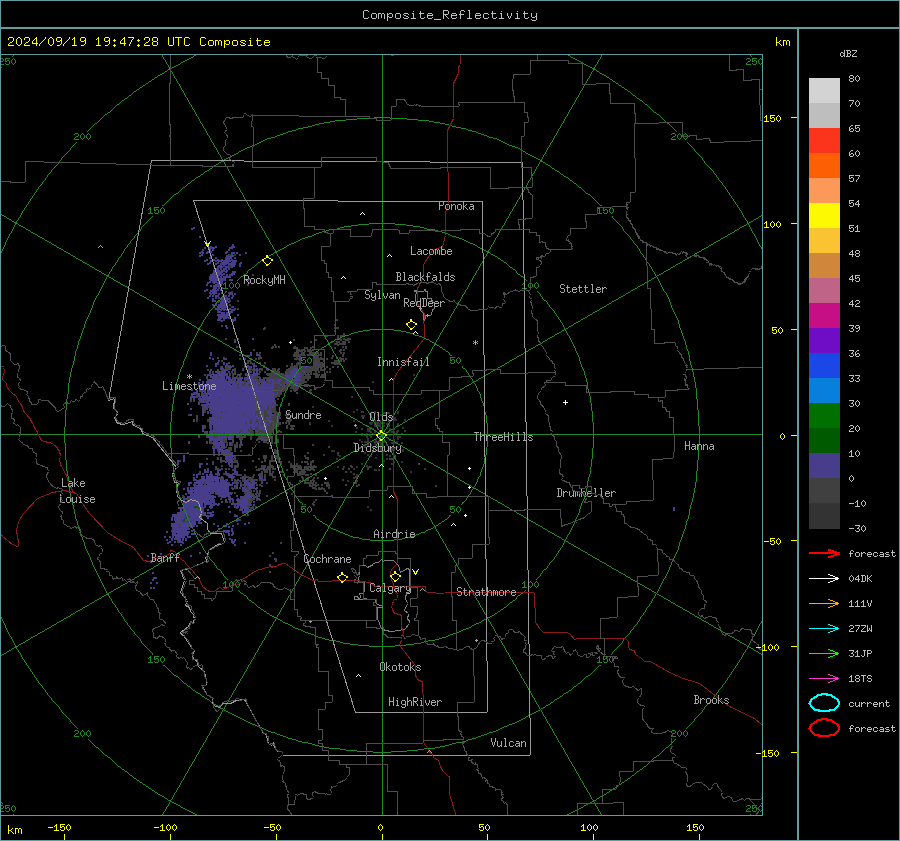Pick the 45 dBZ pink swatch
This screenshot has height=841, width=900.
click(824, 290)
